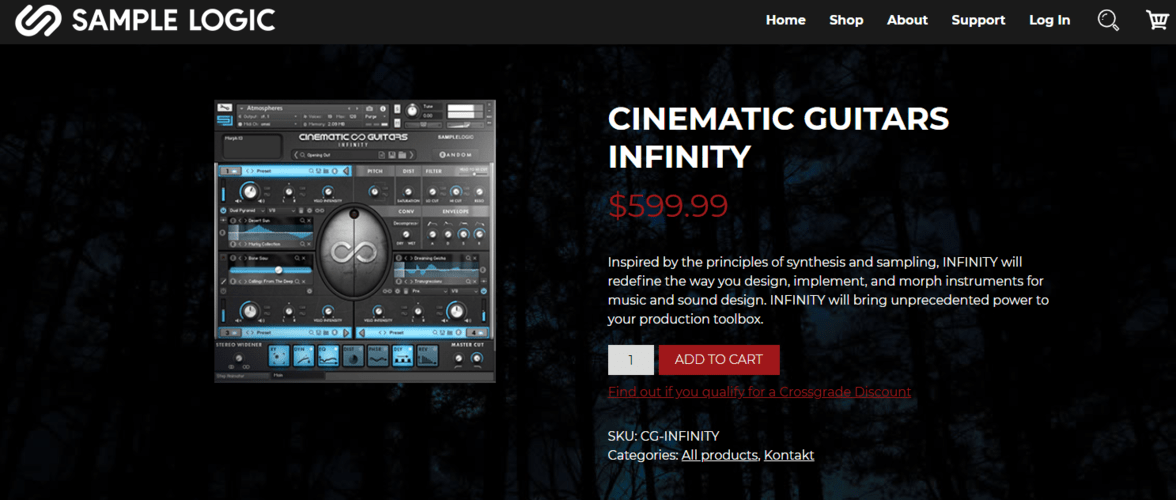Go to the Home menu item
Image resolution: width=1176 pixels, height=500 pixels.
pyautogui.click(x=785, y=20)
